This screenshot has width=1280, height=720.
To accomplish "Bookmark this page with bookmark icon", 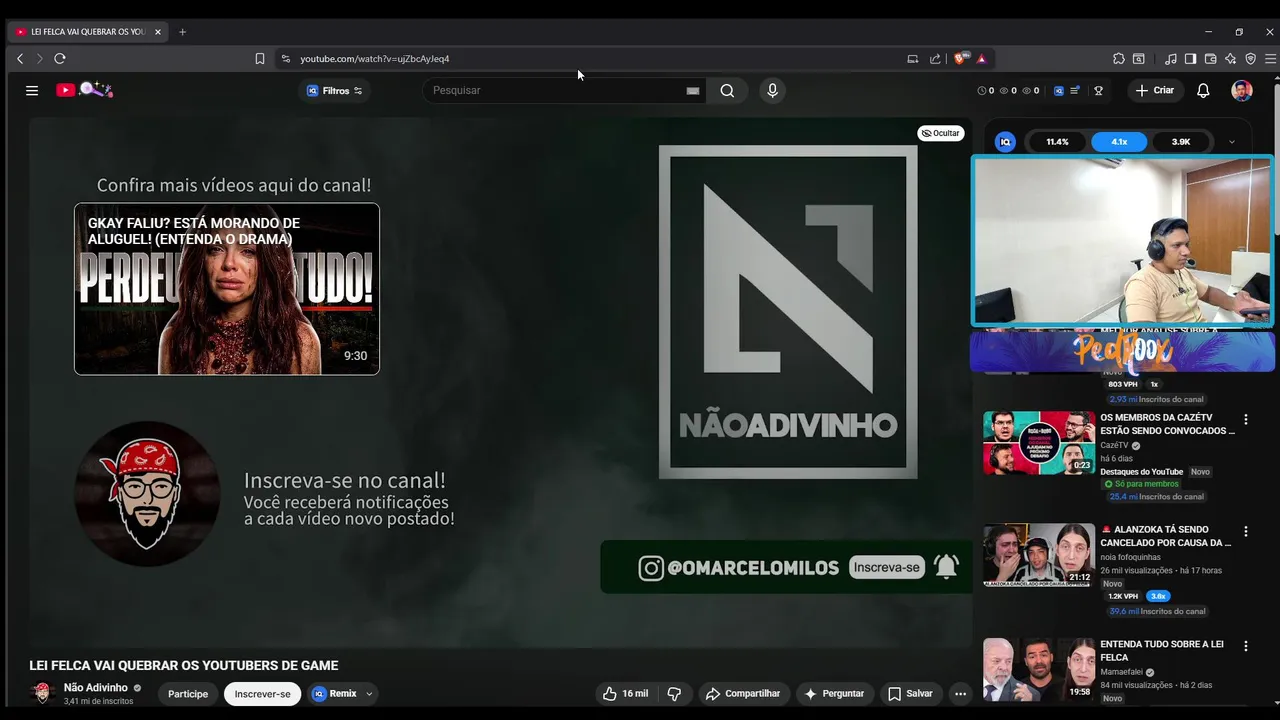I will [x=260, y=59].
